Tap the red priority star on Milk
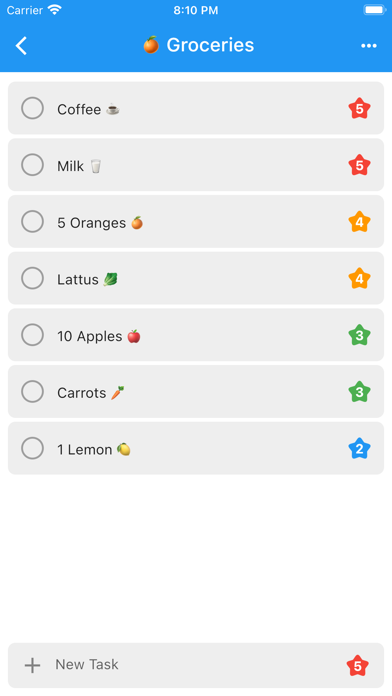This screenshot has width=392, height=696. (359, 165)
